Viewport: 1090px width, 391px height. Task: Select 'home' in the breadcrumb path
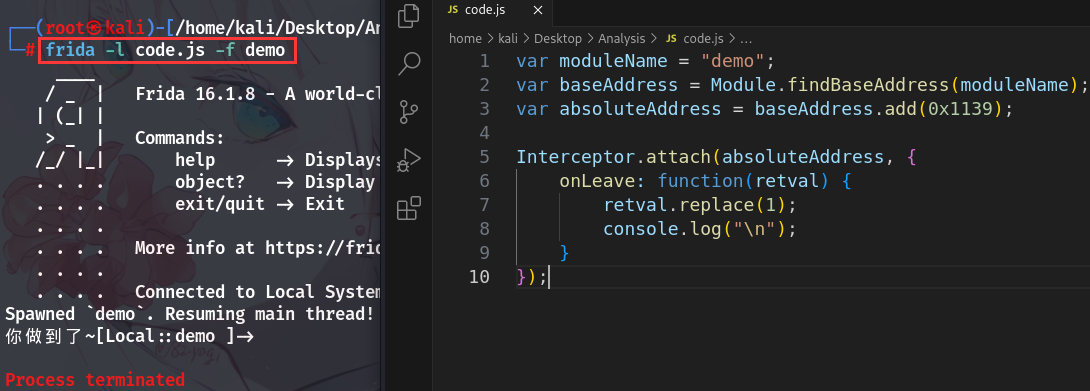click(465, 38)
